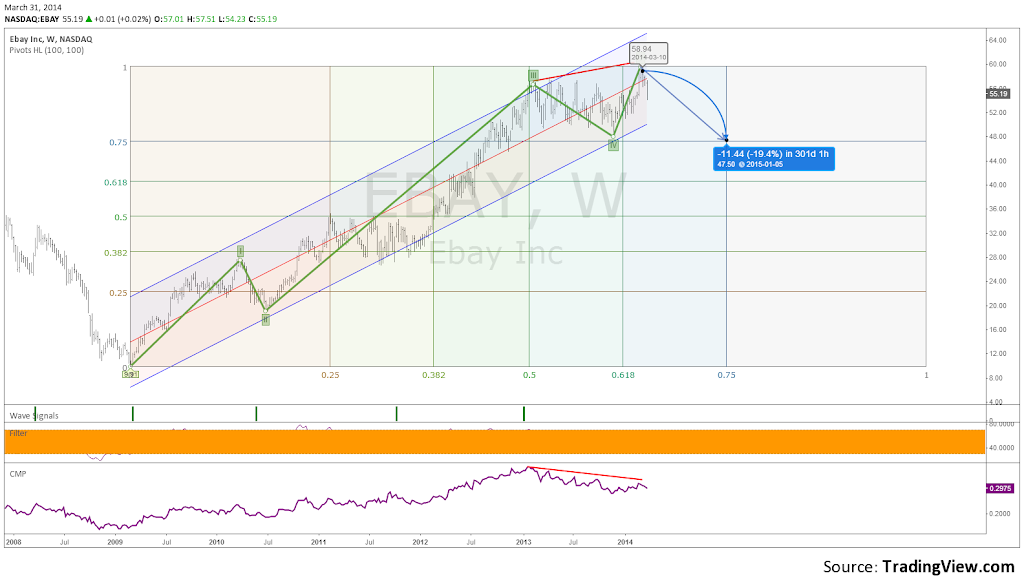The width and height of the screenshot is (1024, 584).
Task: Click the March 31, 2014 date text
Action: pyautogui.click(x=33, y=7)
